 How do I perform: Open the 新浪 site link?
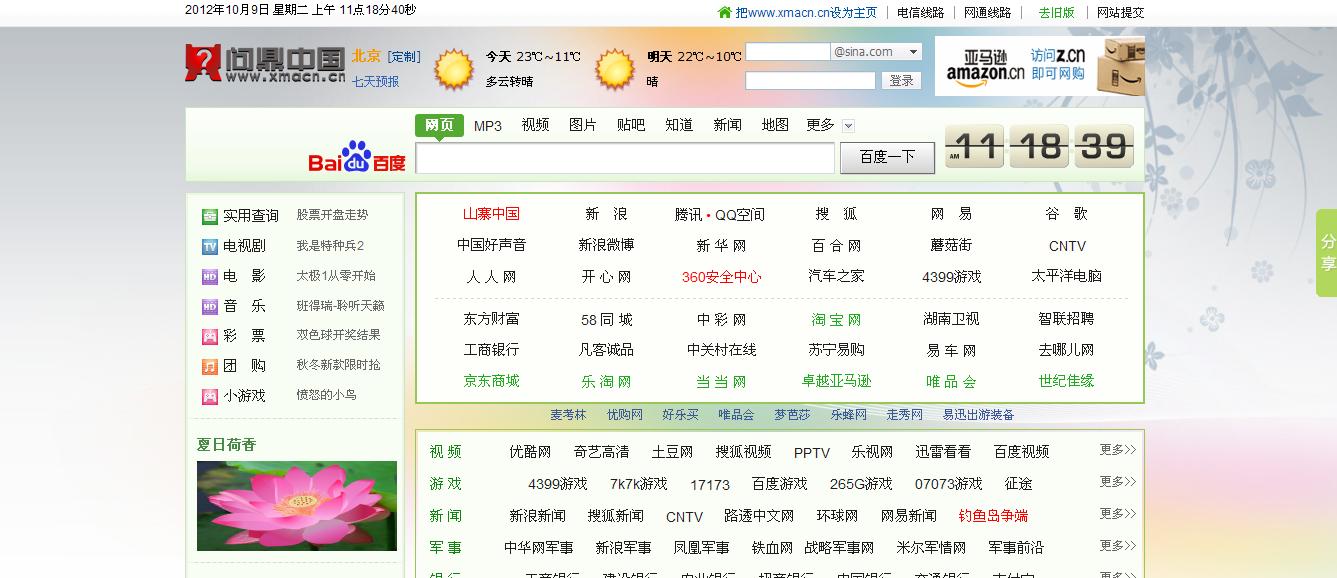[x=606, y=214]
